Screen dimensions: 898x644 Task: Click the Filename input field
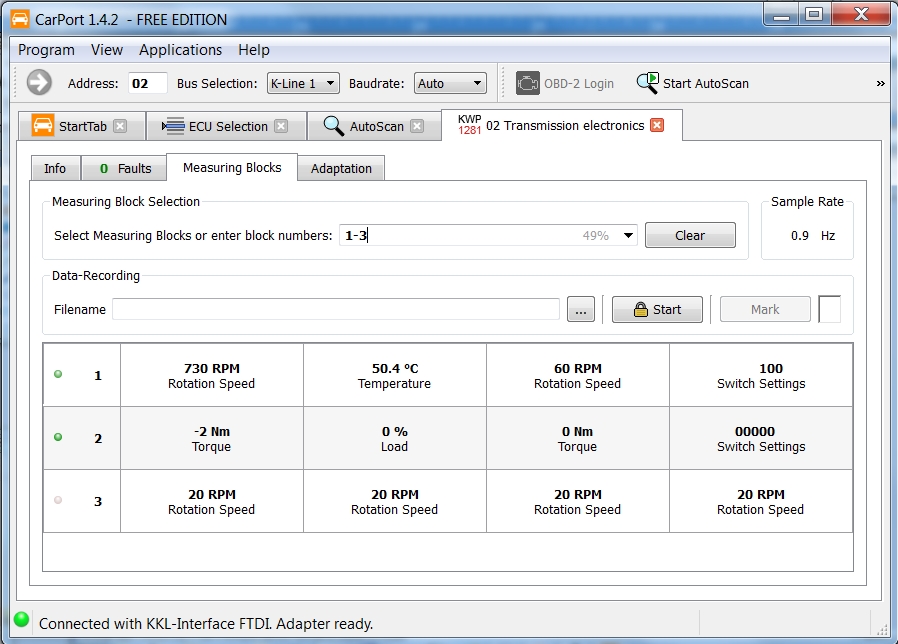point(335,310)
